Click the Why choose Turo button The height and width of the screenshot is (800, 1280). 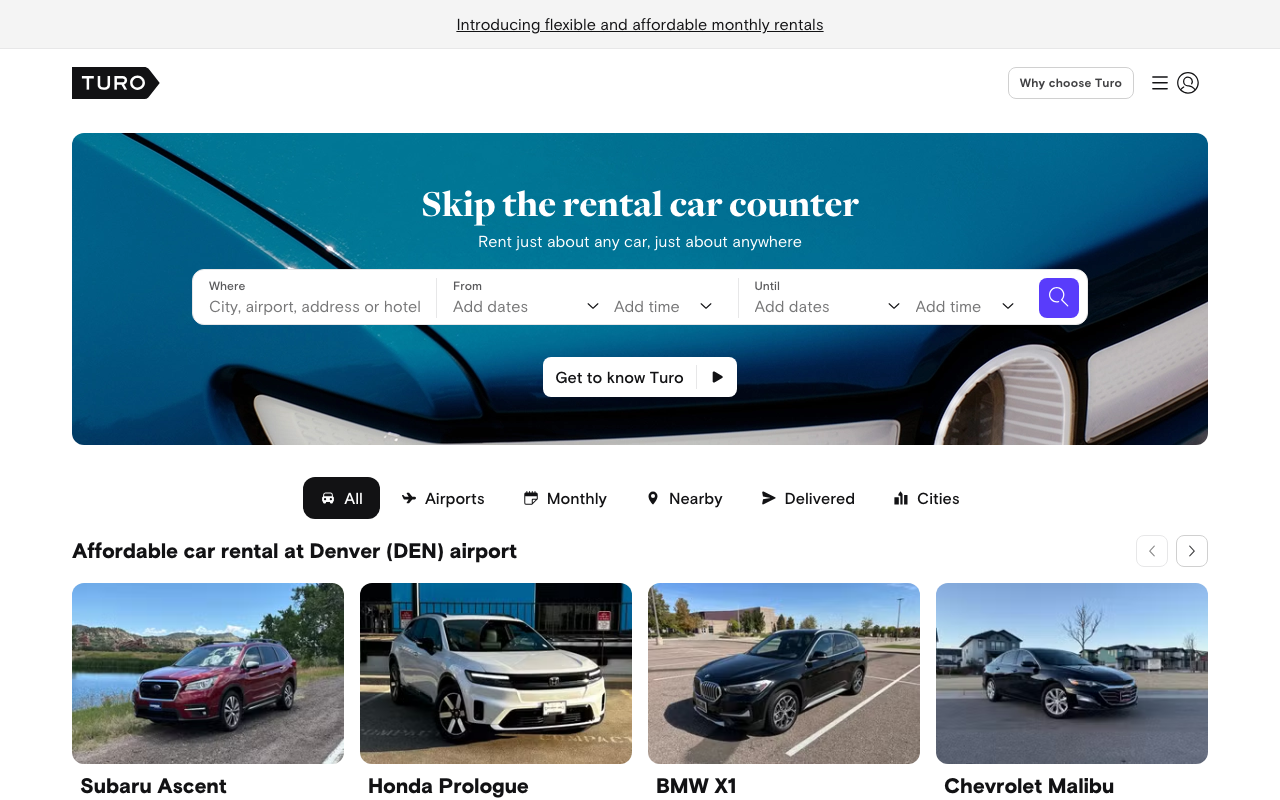[x=1070, y=83]
